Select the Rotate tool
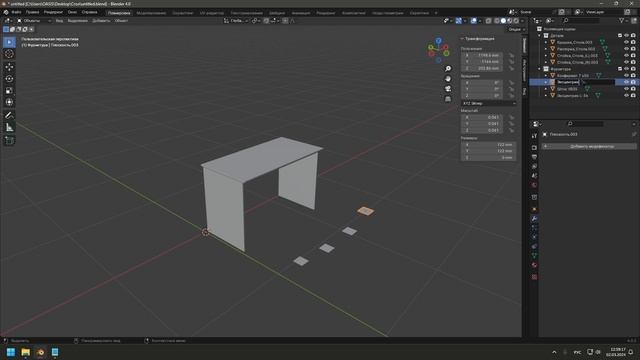Image resolution: width=640 pixels, height=360 pixels. pyautogui.click(x=9, y=78)
